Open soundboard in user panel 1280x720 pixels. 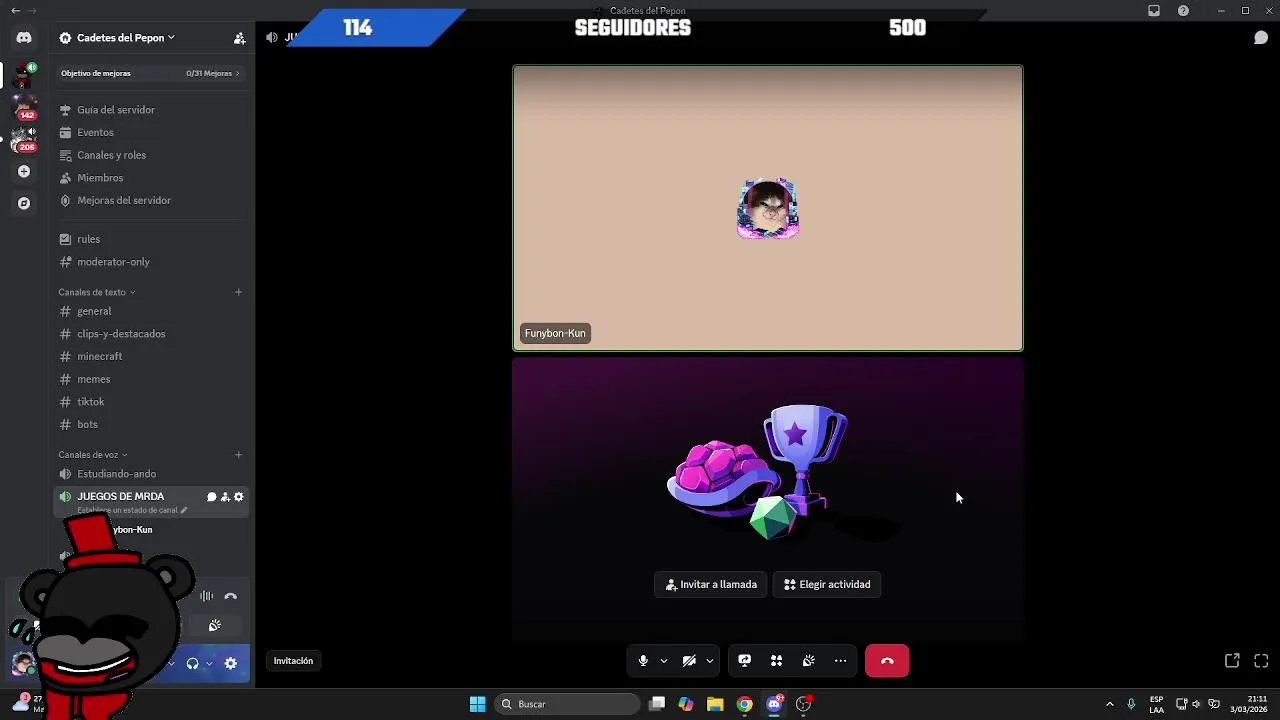(x=214, y=625)
